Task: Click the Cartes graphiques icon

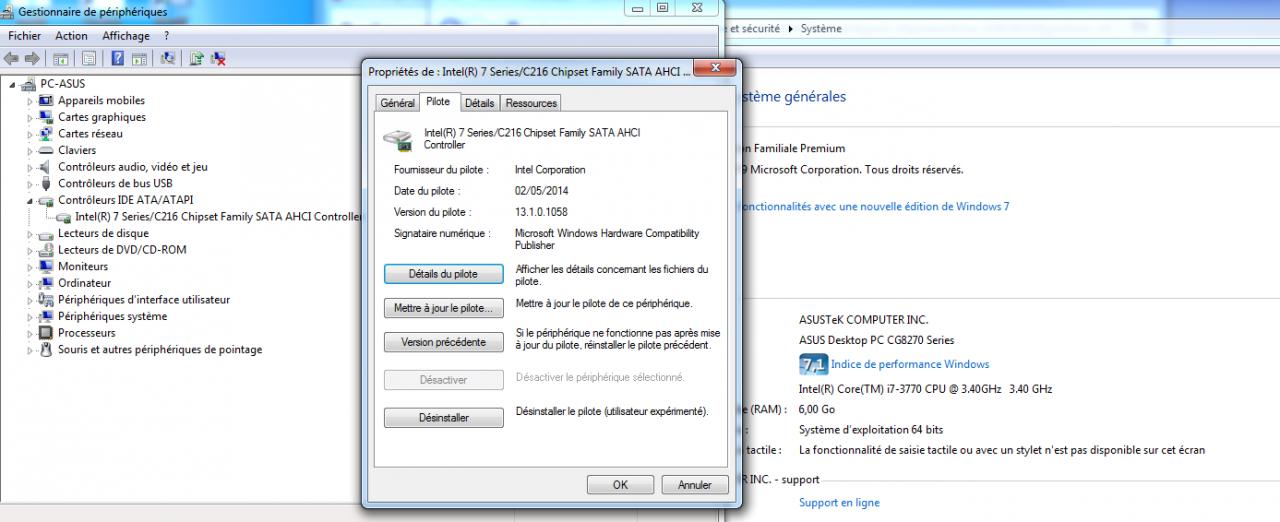Action: pyautogui.click(x=46, y=117)
